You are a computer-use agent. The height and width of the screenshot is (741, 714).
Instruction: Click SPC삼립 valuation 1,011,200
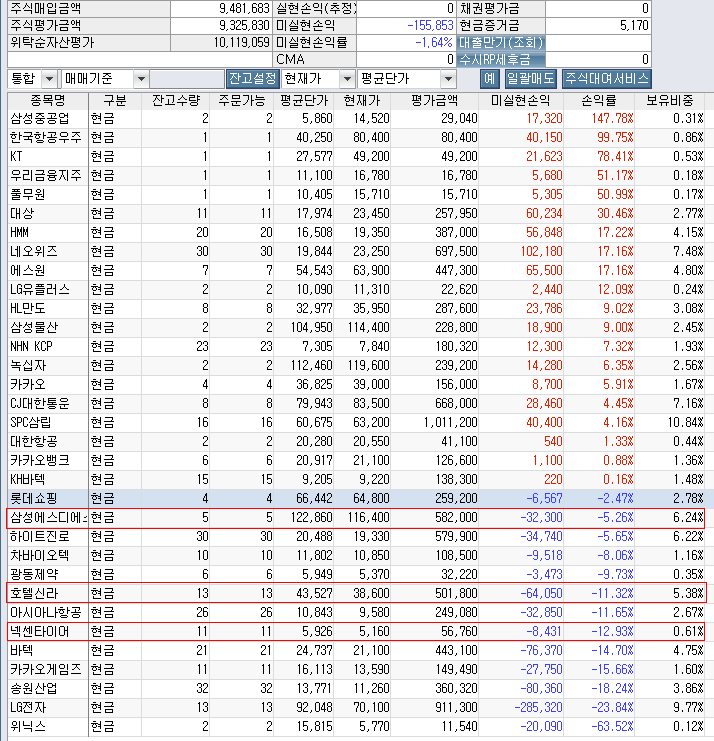click(x=450, y=422)
